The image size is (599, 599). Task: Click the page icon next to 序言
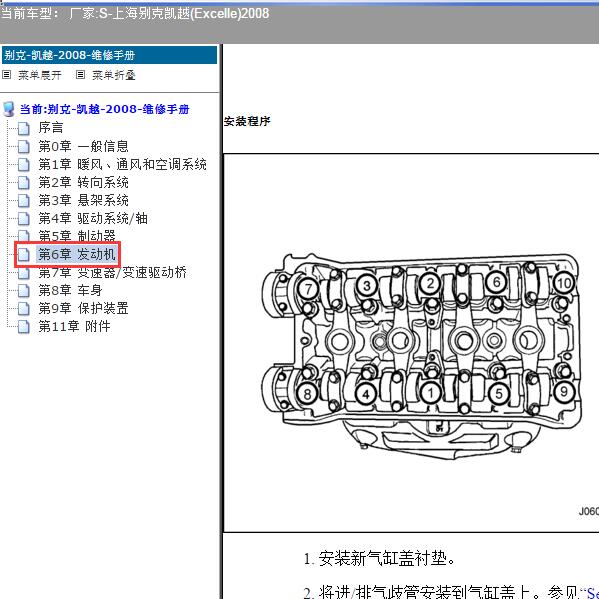[x=24, y=128]
